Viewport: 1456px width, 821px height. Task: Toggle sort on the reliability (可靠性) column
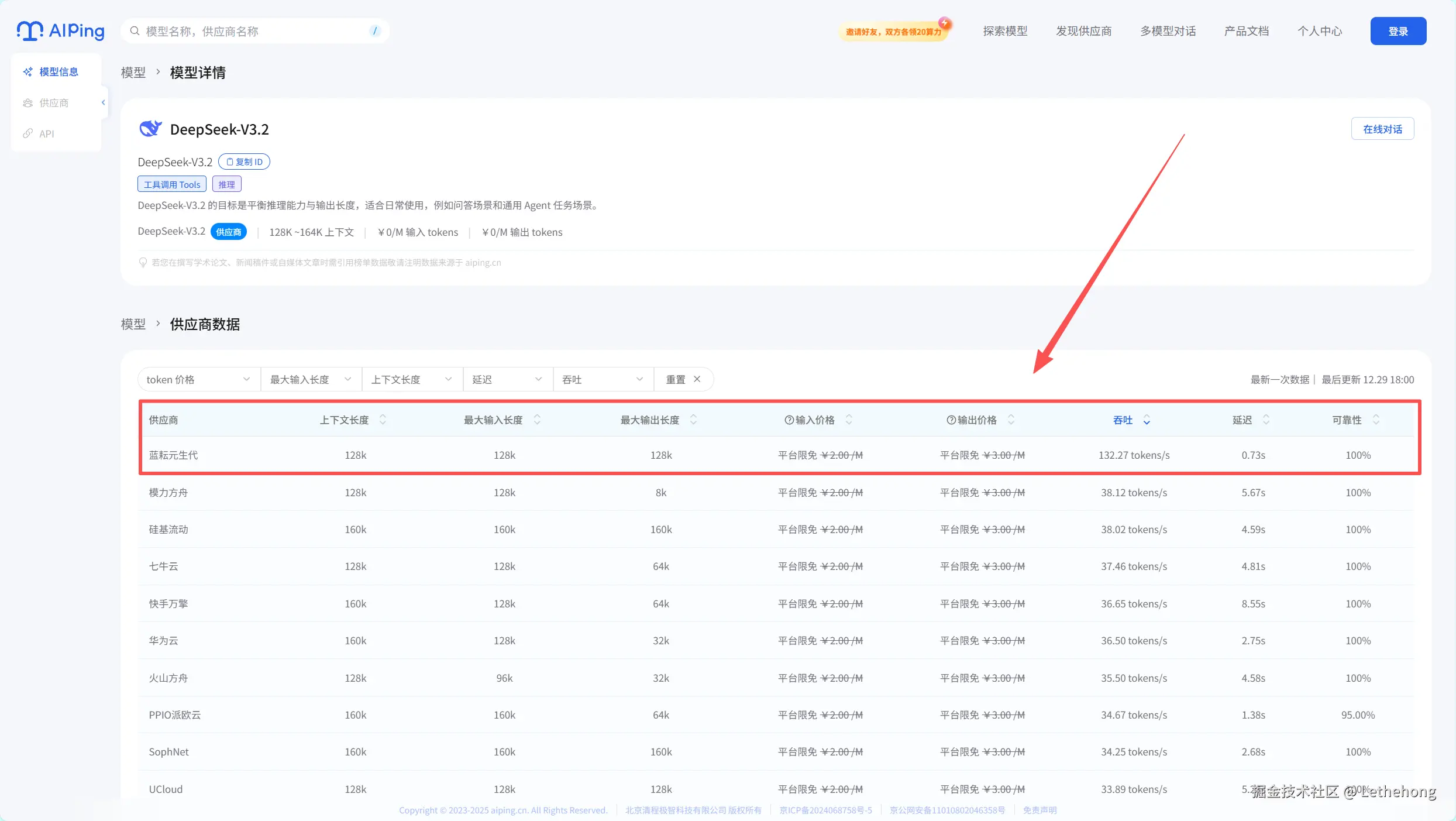coord(1376,420)
